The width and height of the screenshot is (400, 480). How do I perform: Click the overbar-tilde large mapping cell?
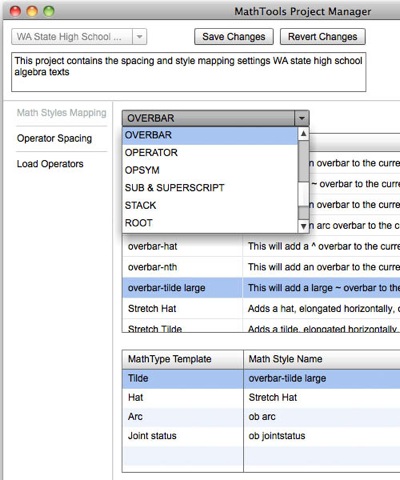coord(322,378)
